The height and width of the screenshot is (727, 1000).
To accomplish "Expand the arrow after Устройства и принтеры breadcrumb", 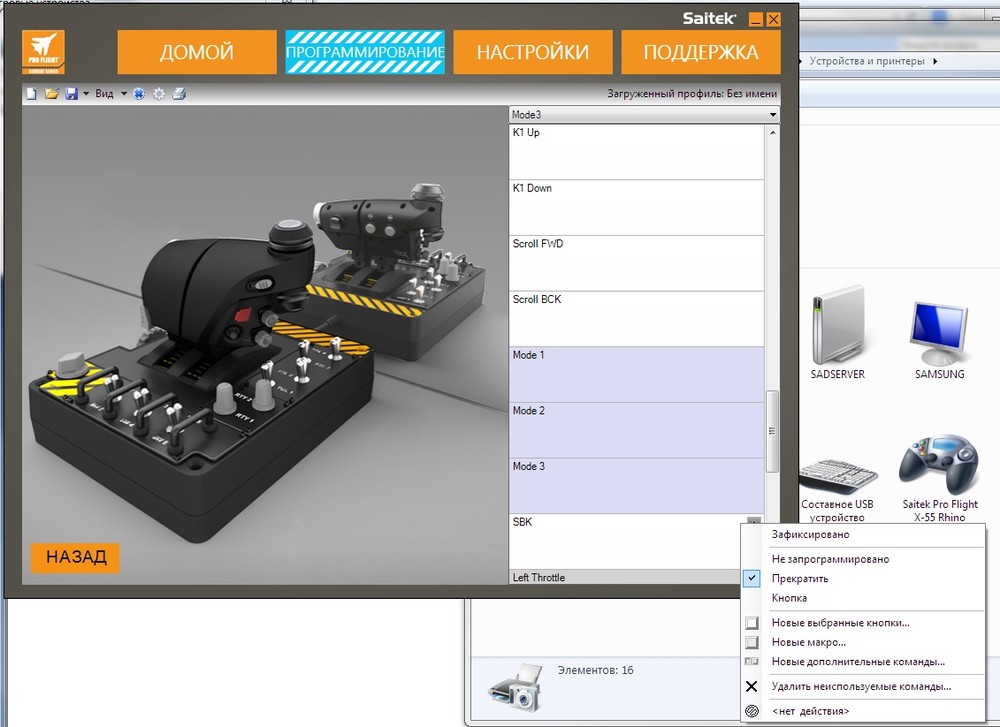I will (x=935, y=61).
